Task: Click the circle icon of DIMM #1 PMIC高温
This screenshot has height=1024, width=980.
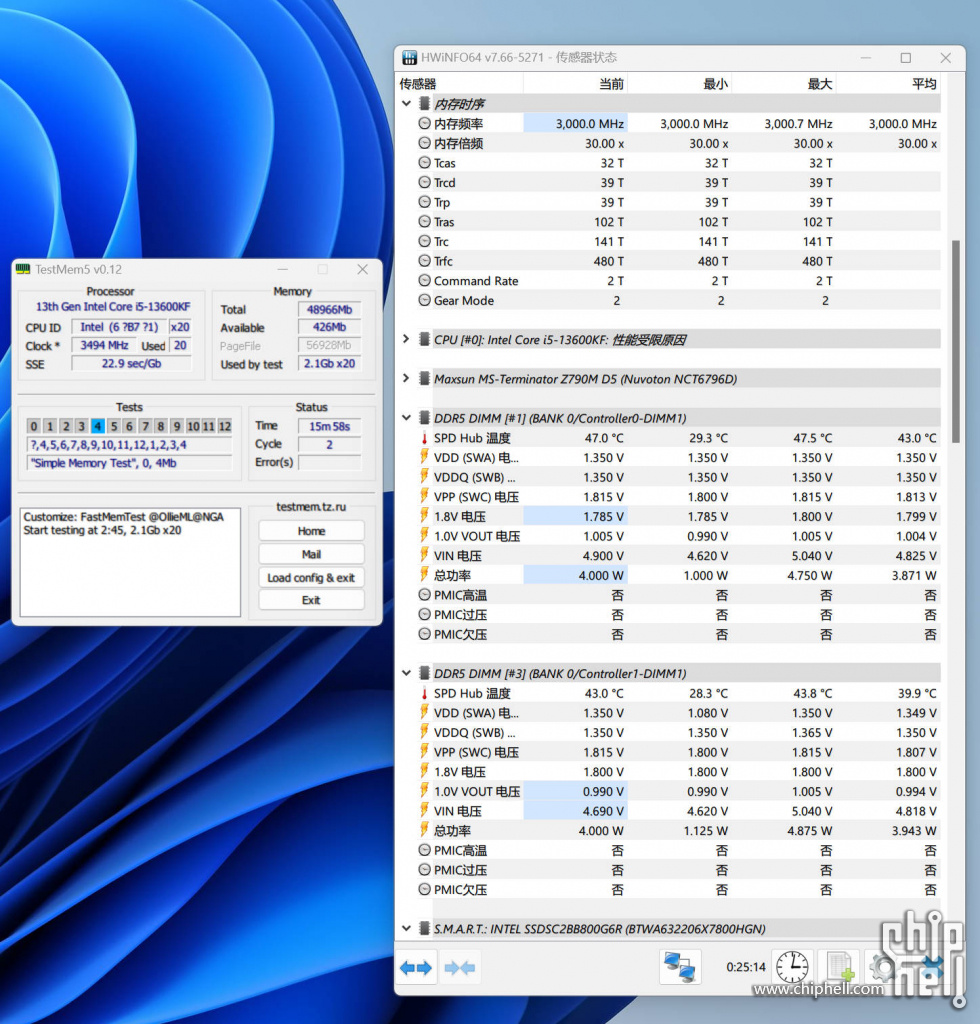Action: point(424,595)
